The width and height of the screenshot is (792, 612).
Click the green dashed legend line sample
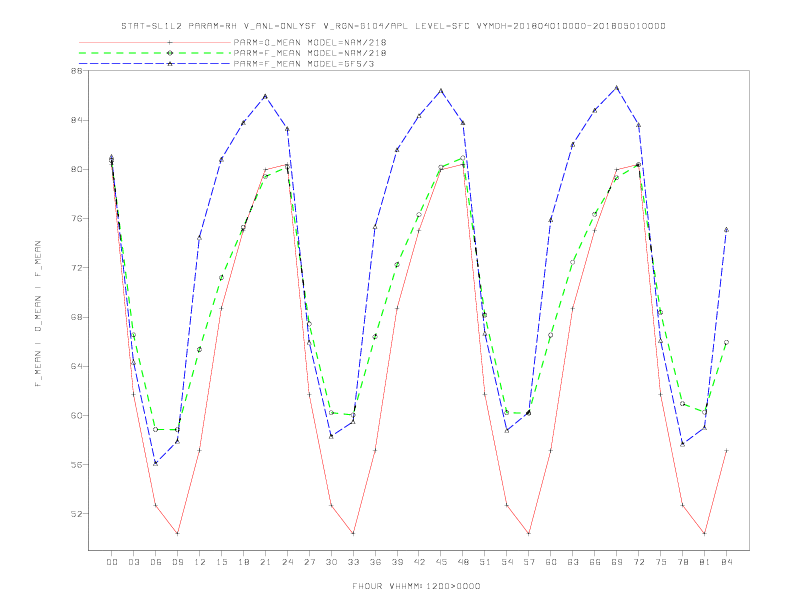pyautogui.click(x=155, y=53)
